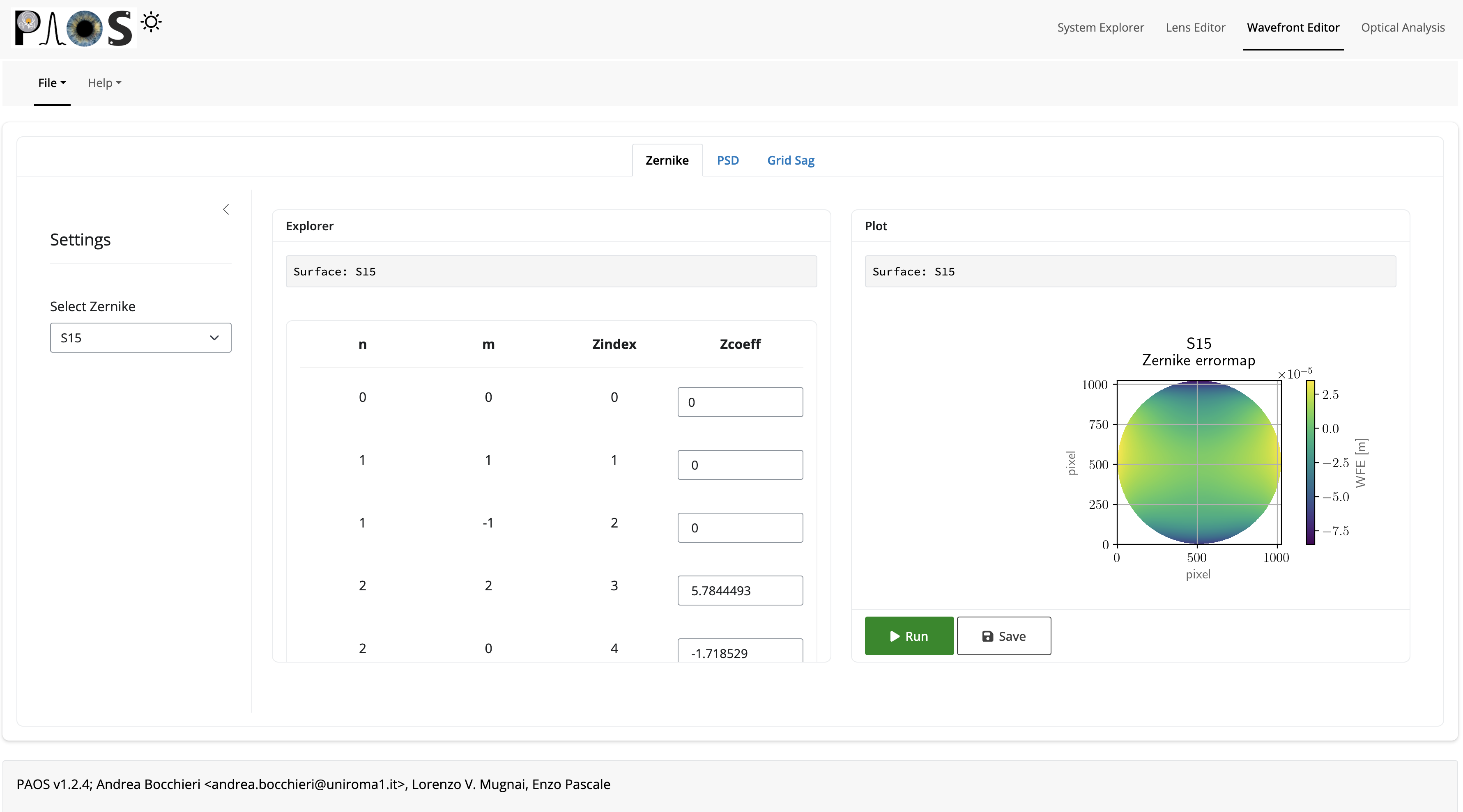Click the Zindex 4 cell

pyautogui.click(x=614, y=649)
